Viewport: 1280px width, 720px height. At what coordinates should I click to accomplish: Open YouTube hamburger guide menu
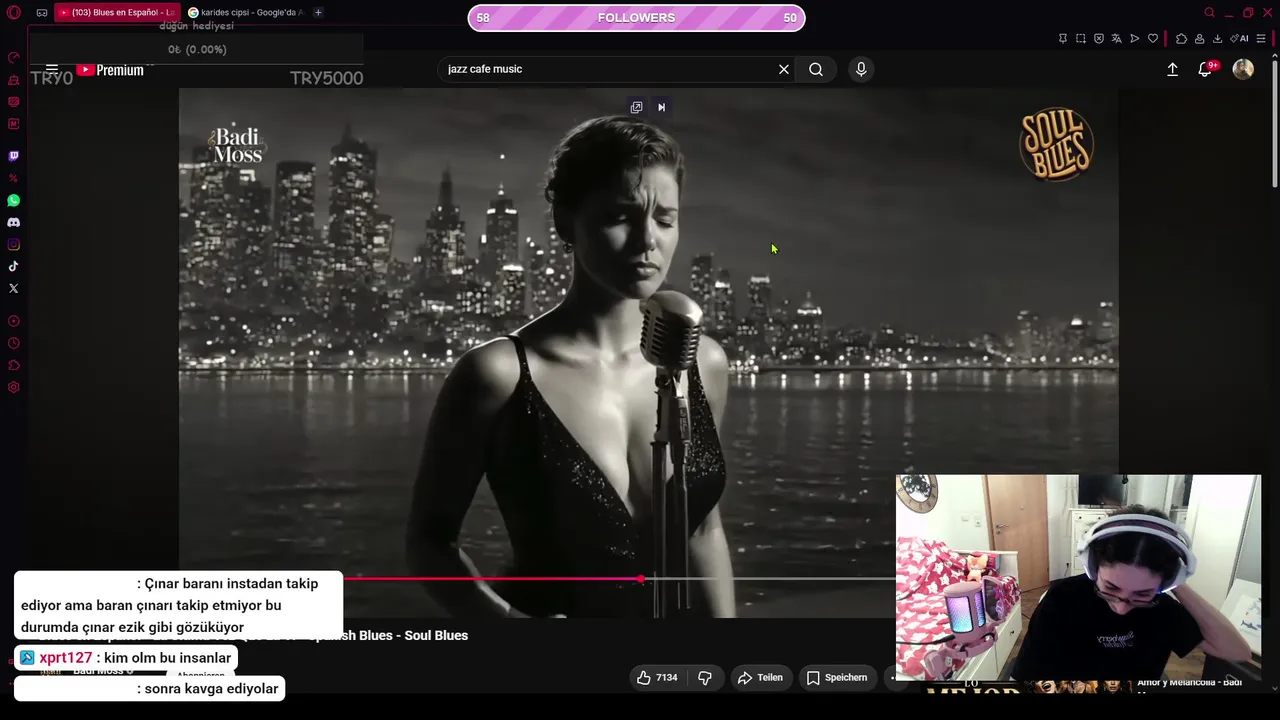pyautogui.click(x=52, y=69)
